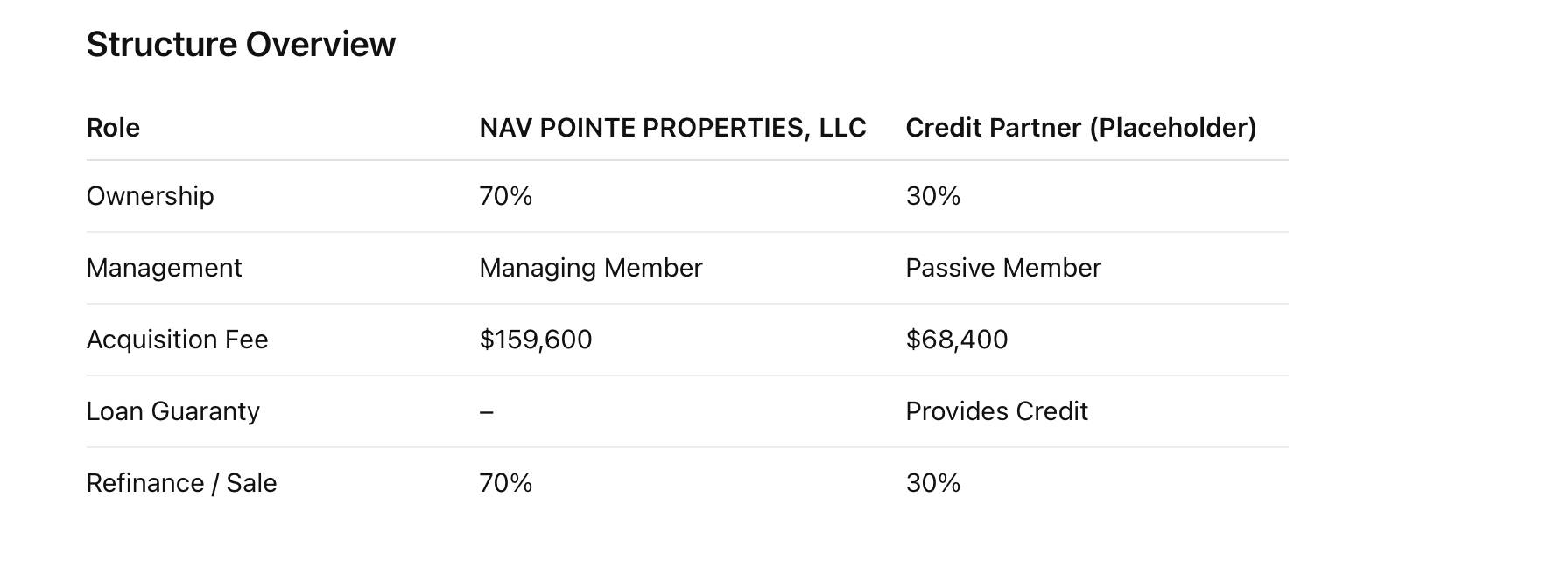Click the Provides Credit cell
The image size is (1568, 582).
pos(996,411)
